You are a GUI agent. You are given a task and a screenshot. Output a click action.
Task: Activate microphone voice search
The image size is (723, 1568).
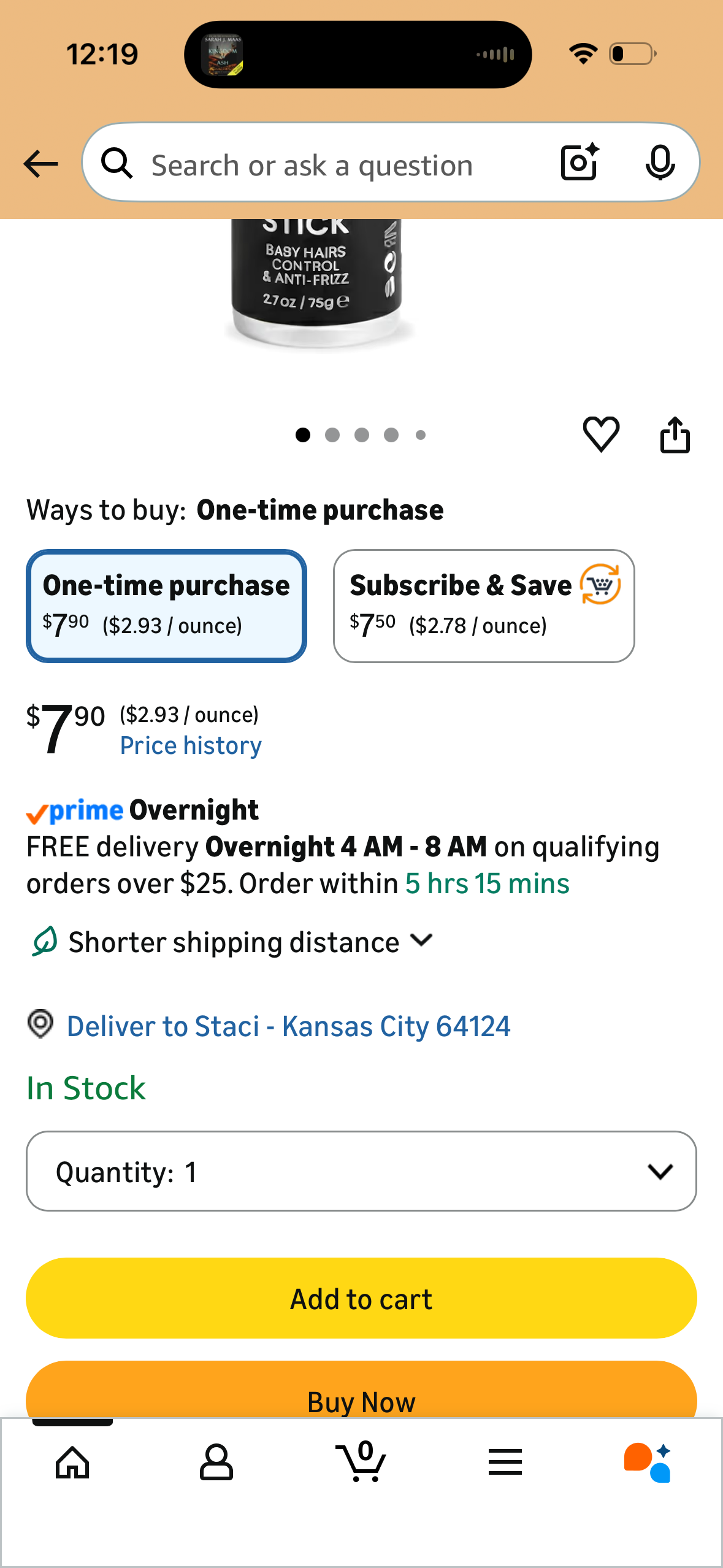[660, 163]
